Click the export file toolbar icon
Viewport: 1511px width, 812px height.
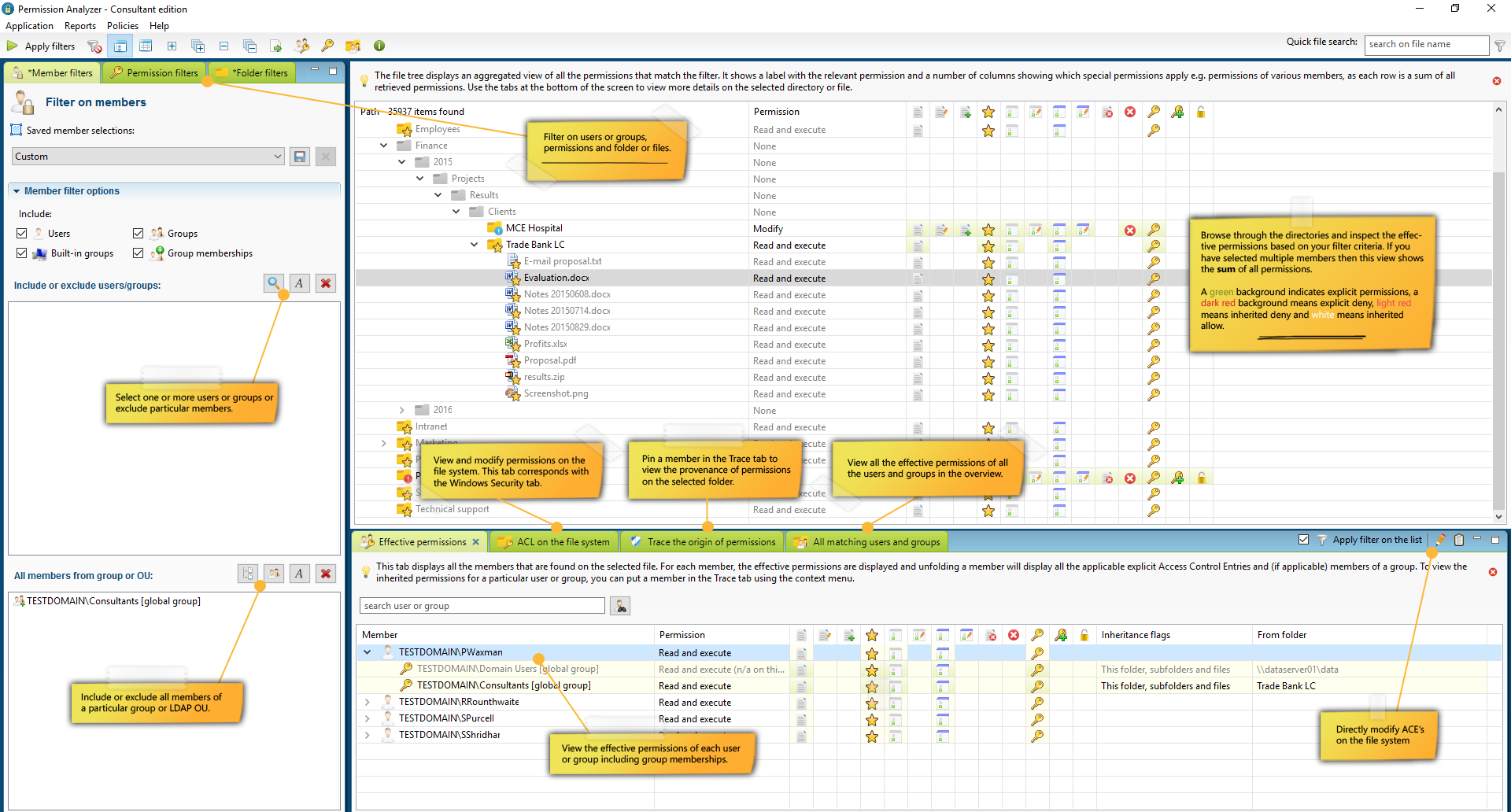click(275, 46)
